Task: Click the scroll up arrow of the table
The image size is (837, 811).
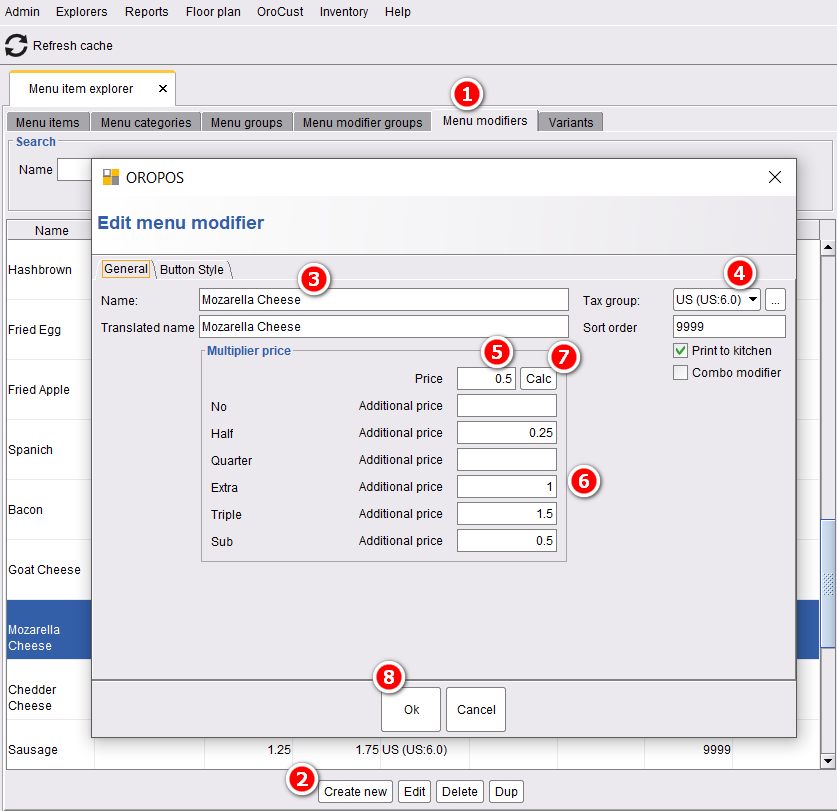Action: (x=827, y=247)
